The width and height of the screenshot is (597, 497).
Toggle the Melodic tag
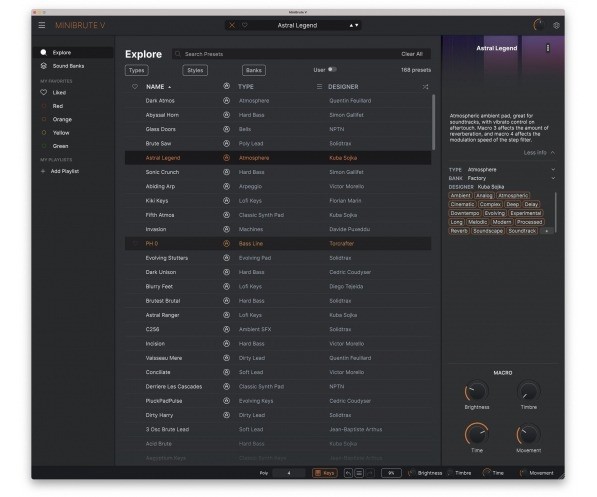pyautogui.click(x=477, y=222)
